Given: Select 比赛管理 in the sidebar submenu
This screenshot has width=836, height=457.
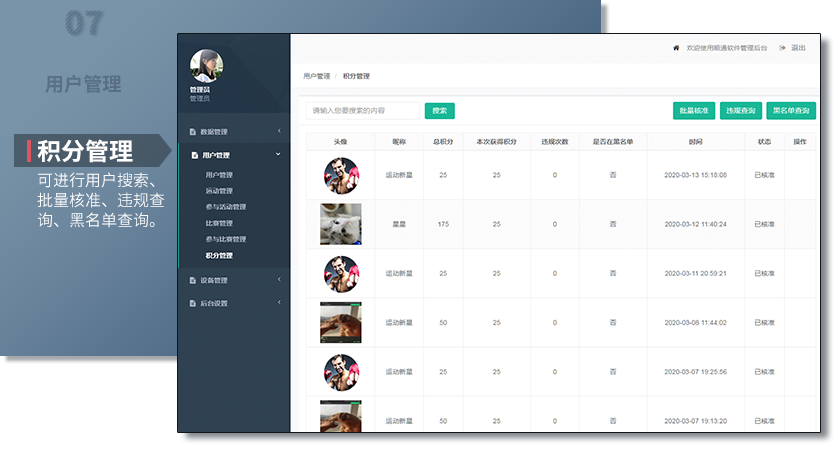Looking at the screenshot, I should [219, 223].
